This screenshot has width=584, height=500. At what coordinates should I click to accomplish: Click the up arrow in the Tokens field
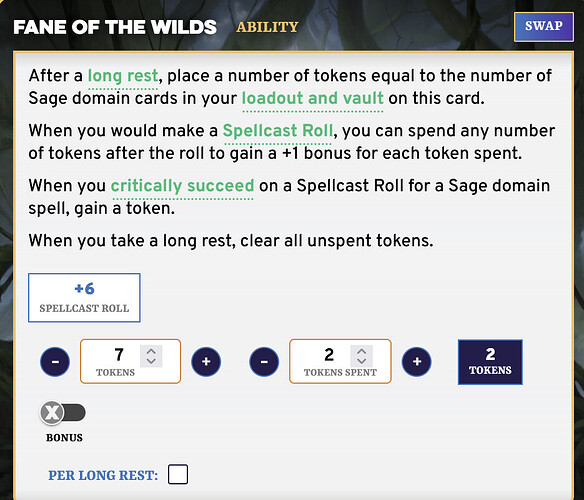coord(151,351)
